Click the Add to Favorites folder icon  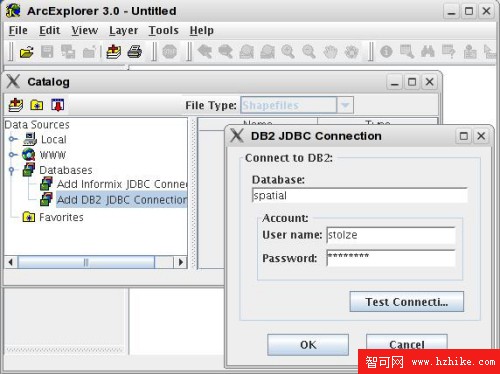pos(37,105)
